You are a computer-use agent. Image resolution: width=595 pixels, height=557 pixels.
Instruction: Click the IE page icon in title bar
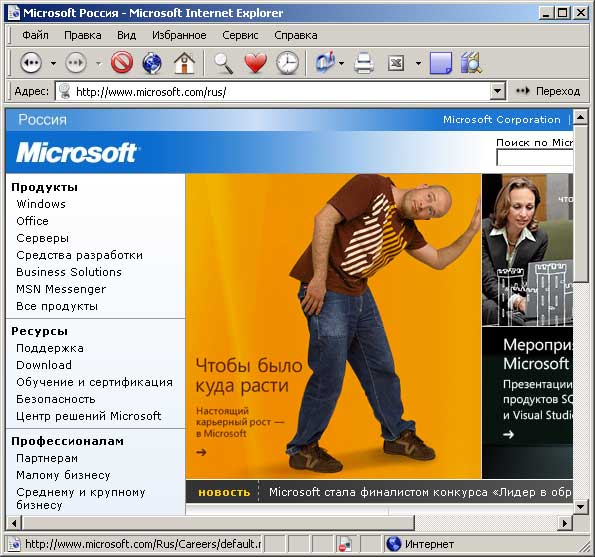(x=14, y=13)
